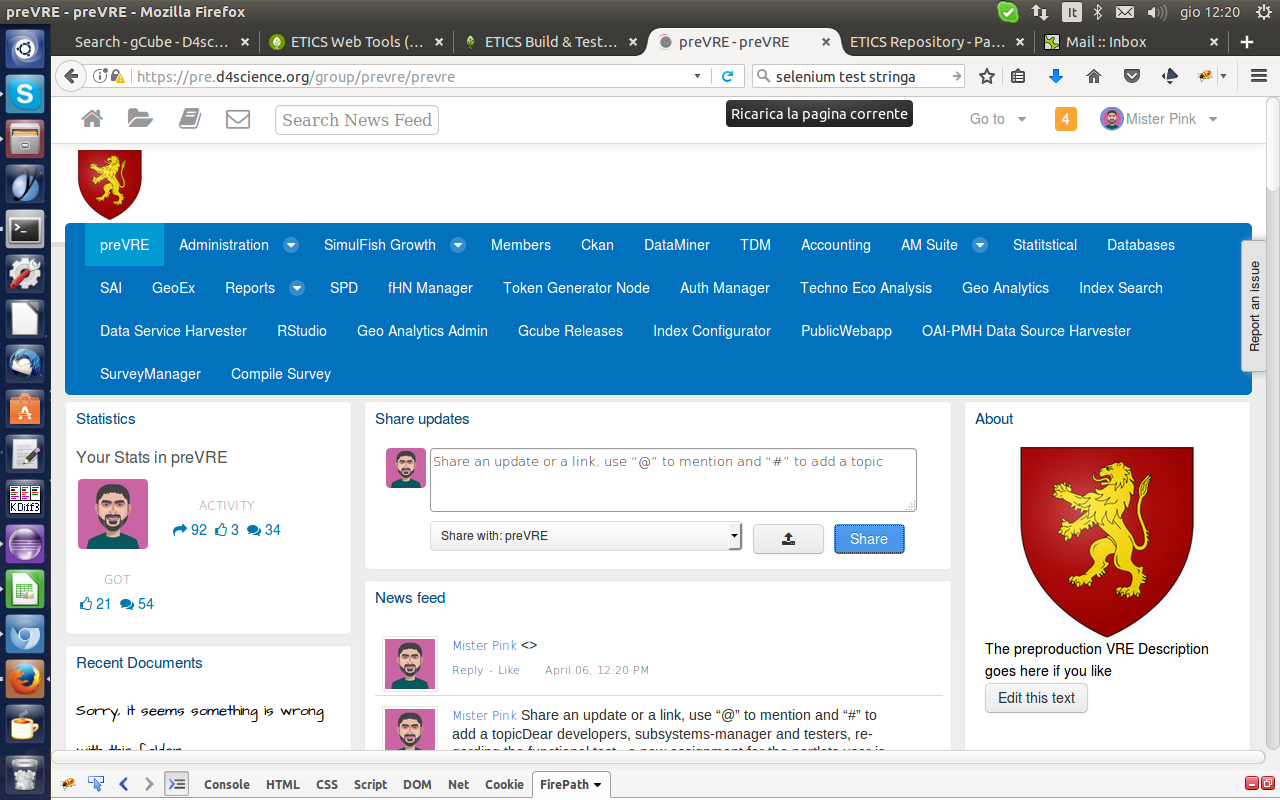
Task: Click the horizontal scrollbar at the page bottom
Action: click(x=658, y=757)
